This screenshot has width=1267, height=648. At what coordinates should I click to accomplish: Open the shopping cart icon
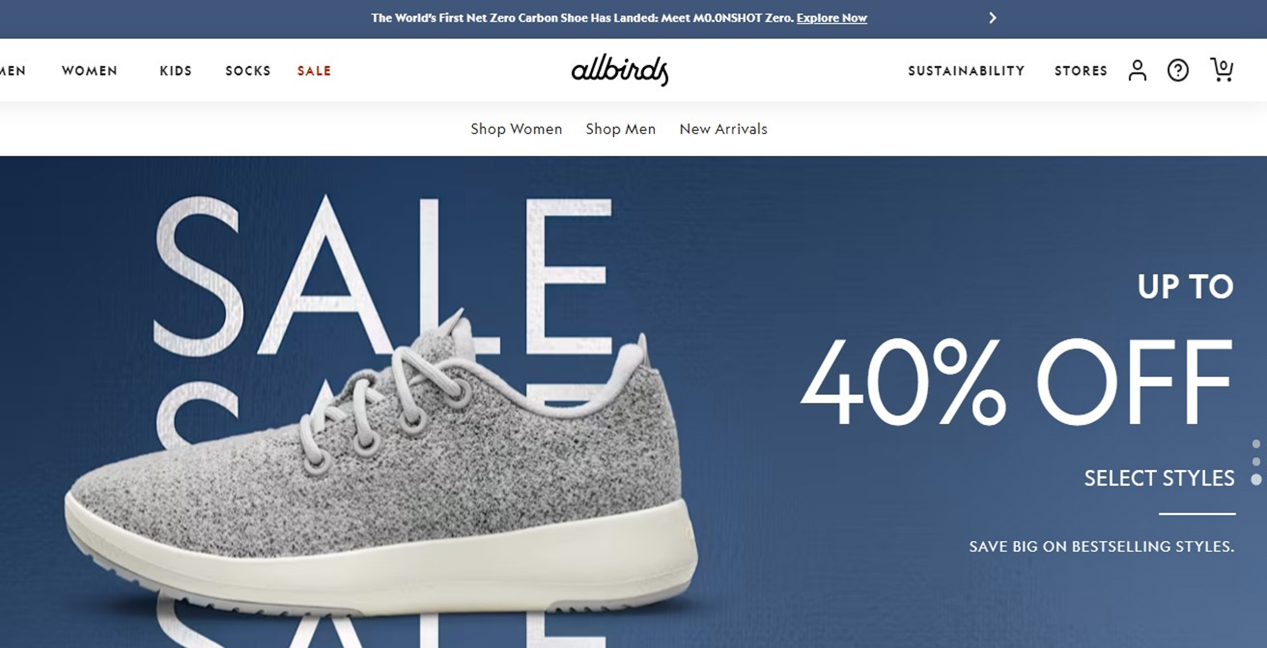1221,69
